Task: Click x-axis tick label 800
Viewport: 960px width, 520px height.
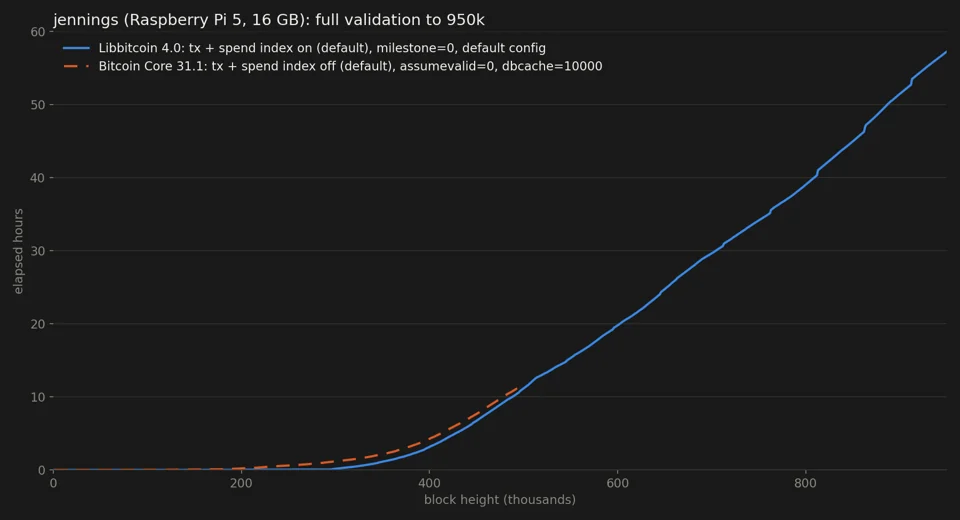Action: click(x=805, y=483)
